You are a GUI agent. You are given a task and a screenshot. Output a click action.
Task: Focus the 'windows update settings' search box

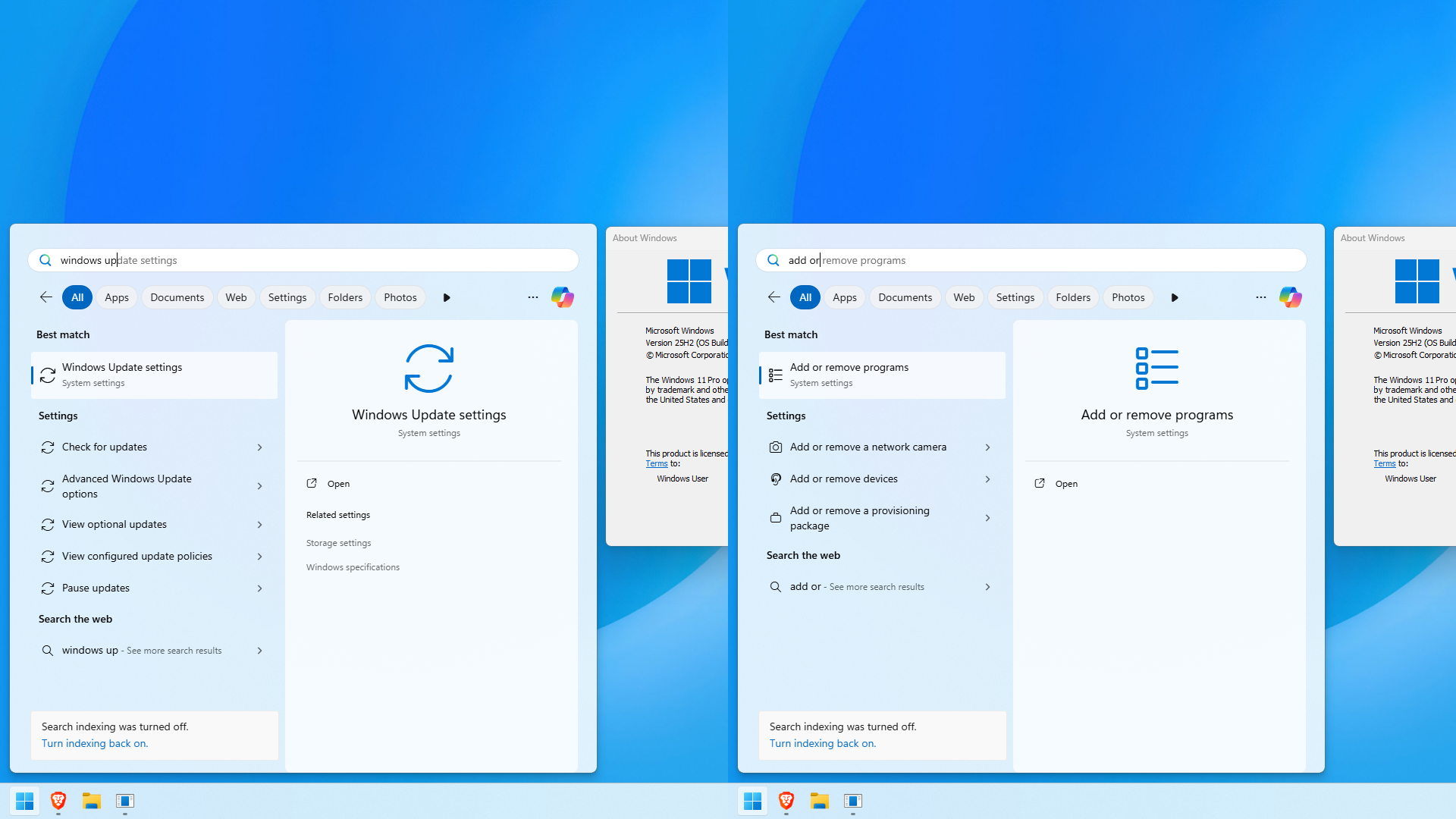coord(303,260)
